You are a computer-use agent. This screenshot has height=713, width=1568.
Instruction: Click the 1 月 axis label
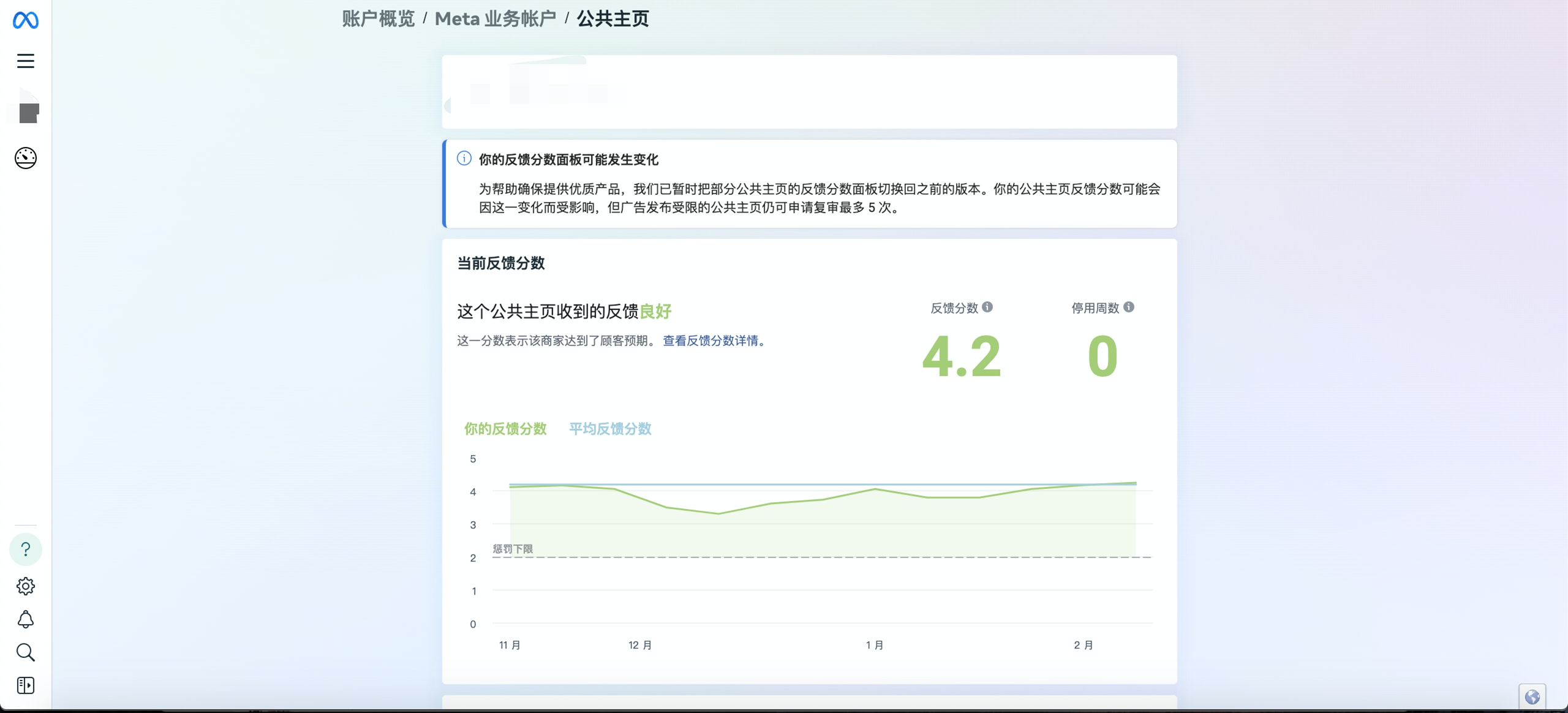(x=875, y=645)
